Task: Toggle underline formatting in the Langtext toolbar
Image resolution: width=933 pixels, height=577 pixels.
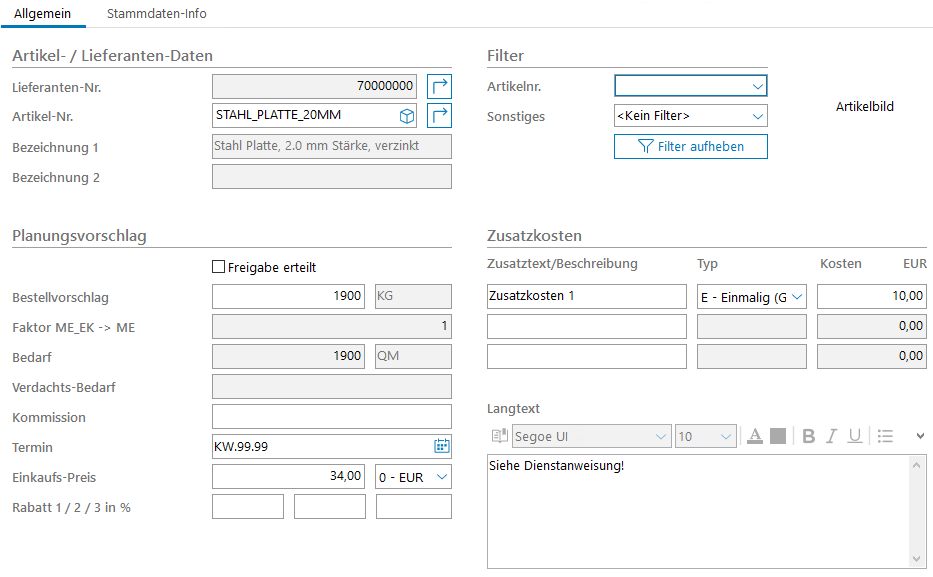Action: [854, 436]
